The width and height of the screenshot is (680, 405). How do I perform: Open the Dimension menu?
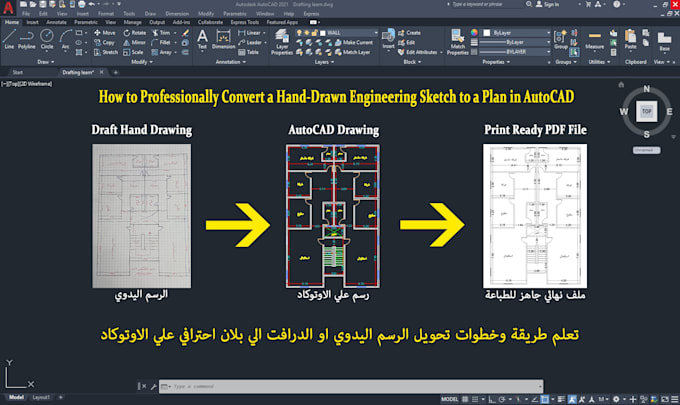tap(177, 14)
